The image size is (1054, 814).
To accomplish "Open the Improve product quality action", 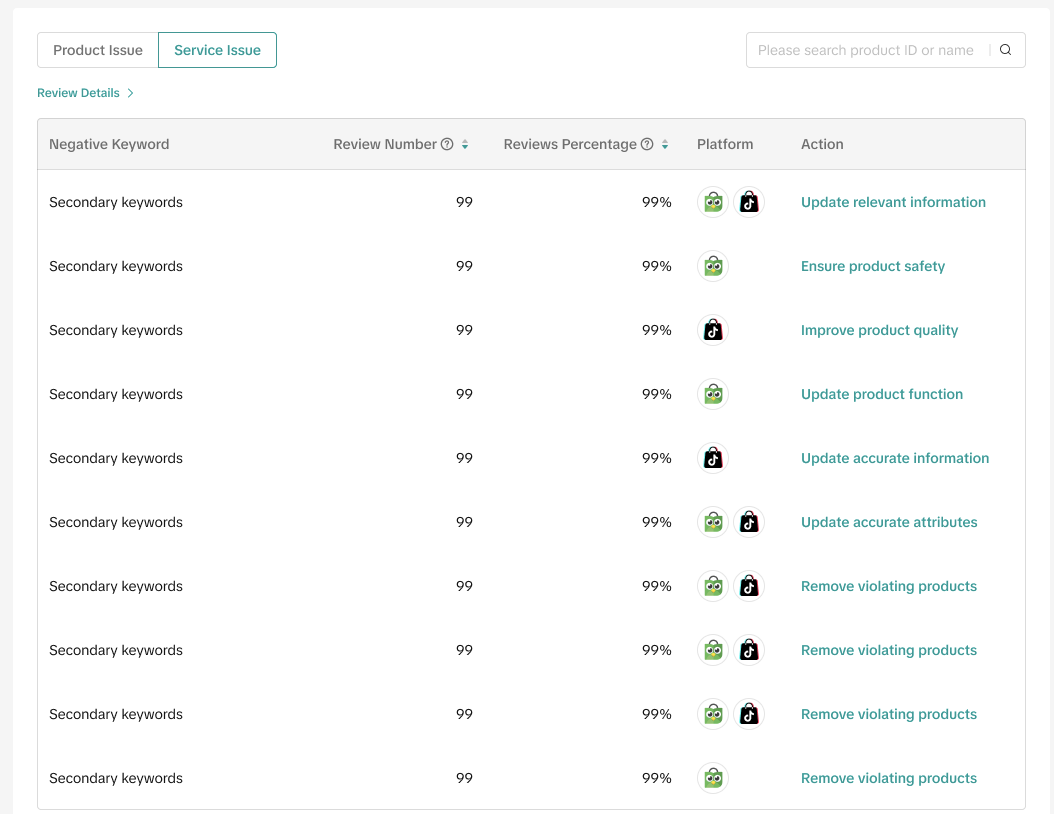I will click(879, 330).
